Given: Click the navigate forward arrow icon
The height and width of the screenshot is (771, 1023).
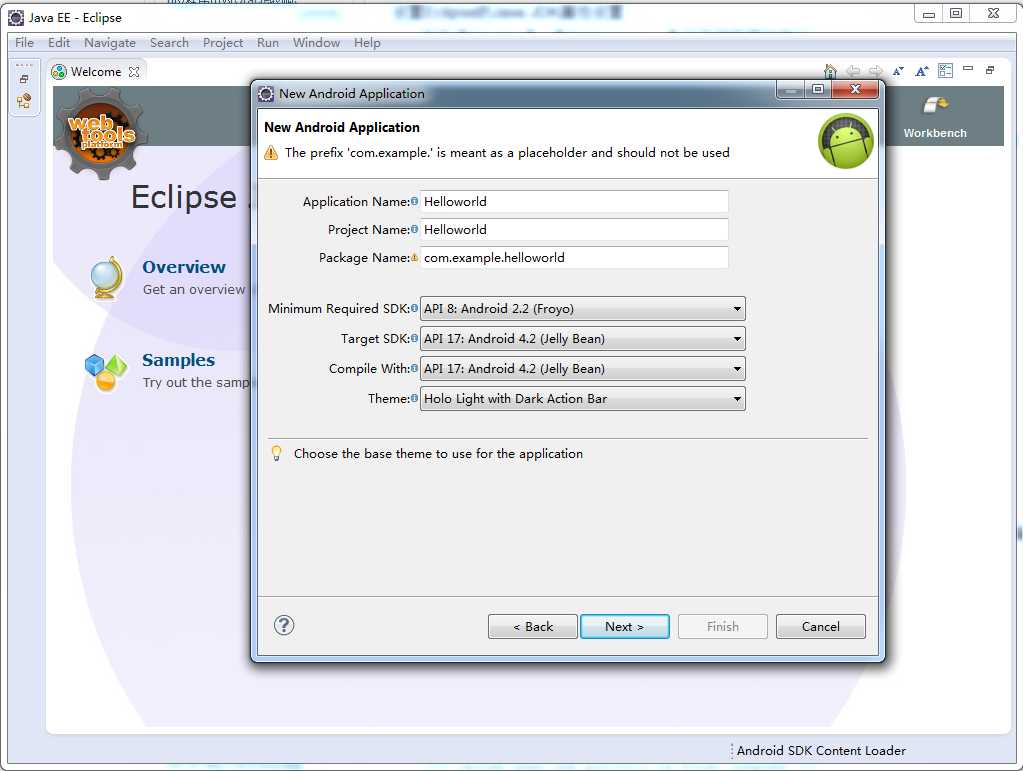Looking at the screenshot, I should [x=876, y=70].
